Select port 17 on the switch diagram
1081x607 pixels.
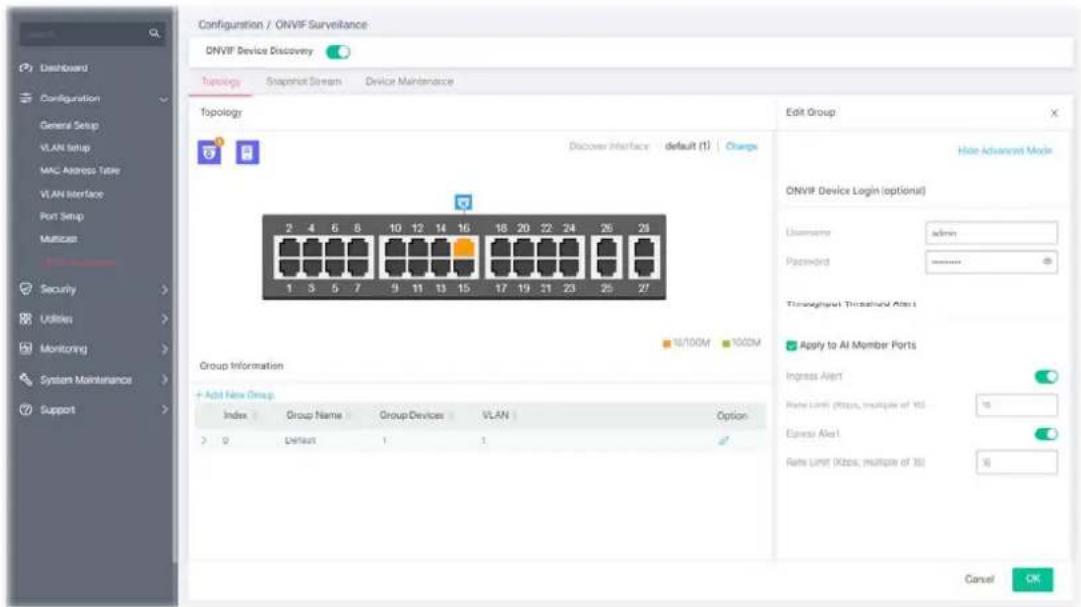click(501, 267)
